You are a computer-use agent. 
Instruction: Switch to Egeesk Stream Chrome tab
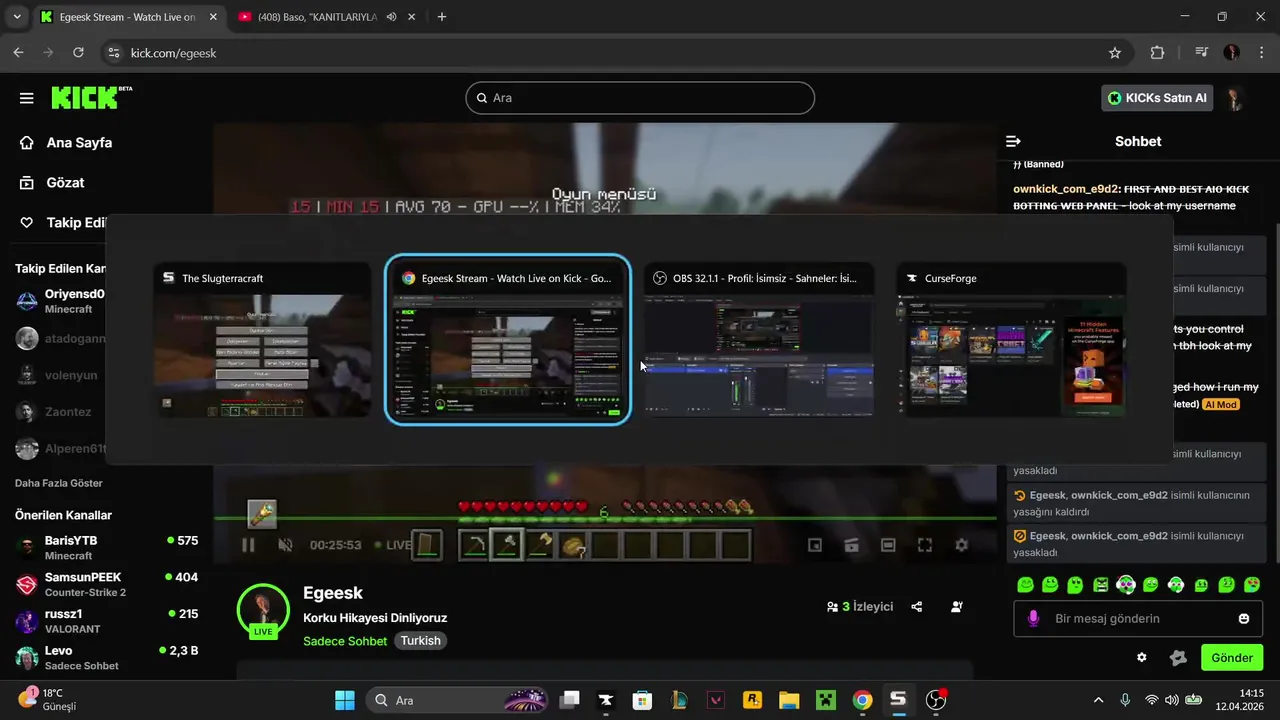point(128,17)
